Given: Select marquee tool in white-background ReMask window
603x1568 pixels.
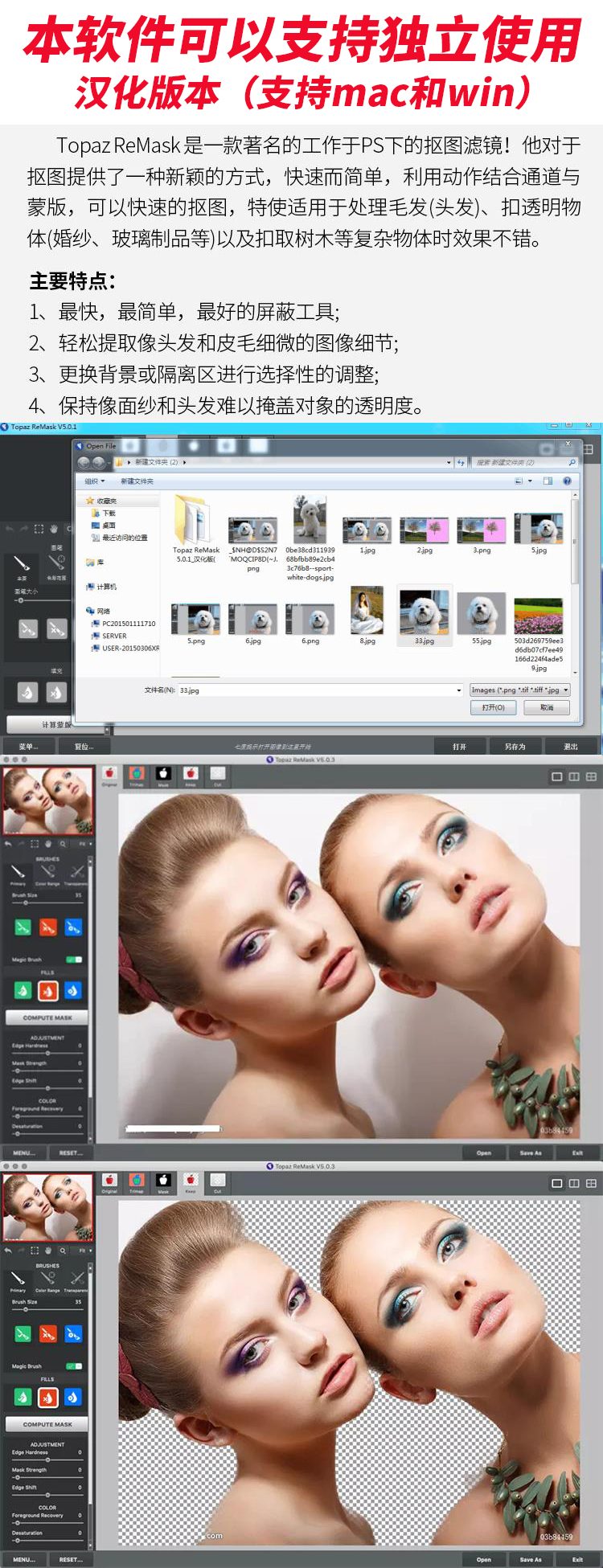Looking at the screenshot, I should pos(34,844).
